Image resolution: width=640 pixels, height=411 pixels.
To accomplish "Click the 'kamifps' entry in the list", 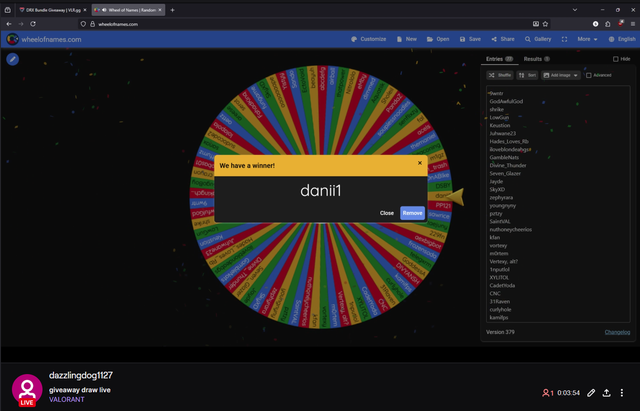I will coord(499,318).
